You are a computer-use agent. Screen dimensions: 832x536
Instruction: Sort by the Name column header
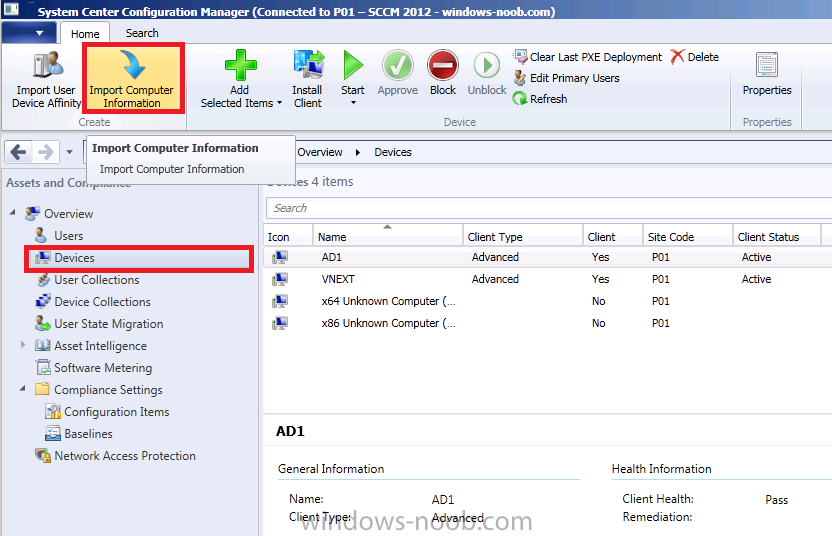[388, 237]
